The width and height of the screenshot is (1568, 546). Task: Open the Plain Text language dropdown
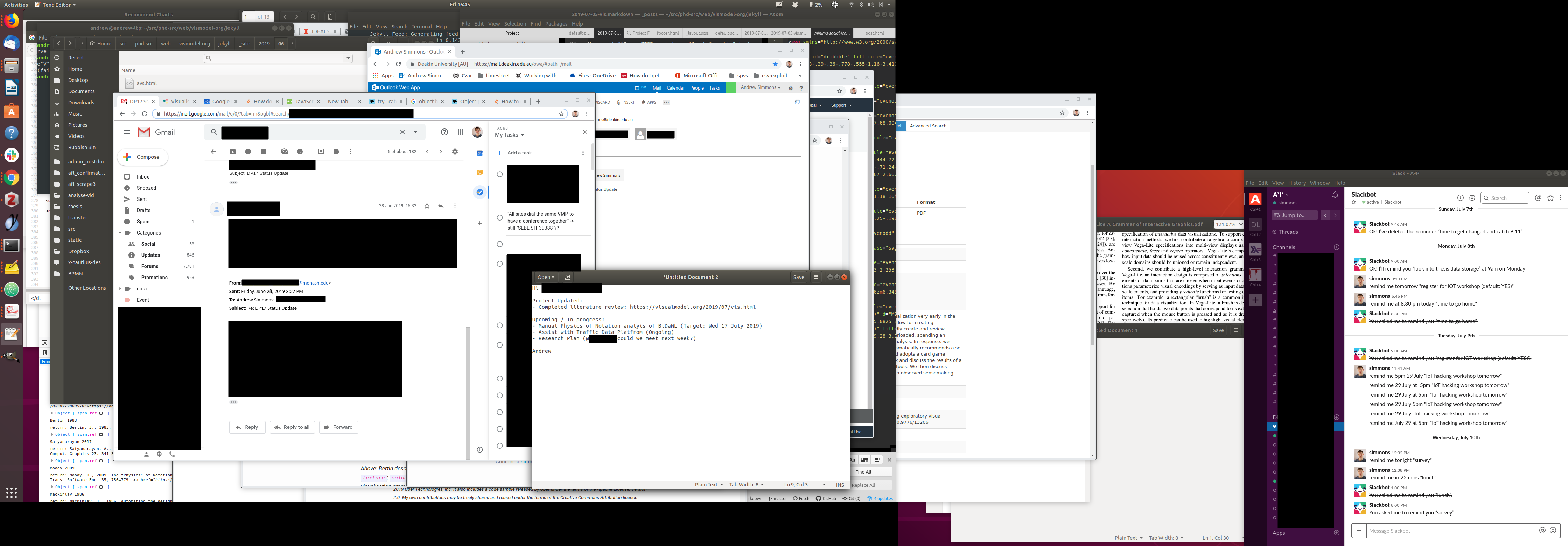click(708, 484)
